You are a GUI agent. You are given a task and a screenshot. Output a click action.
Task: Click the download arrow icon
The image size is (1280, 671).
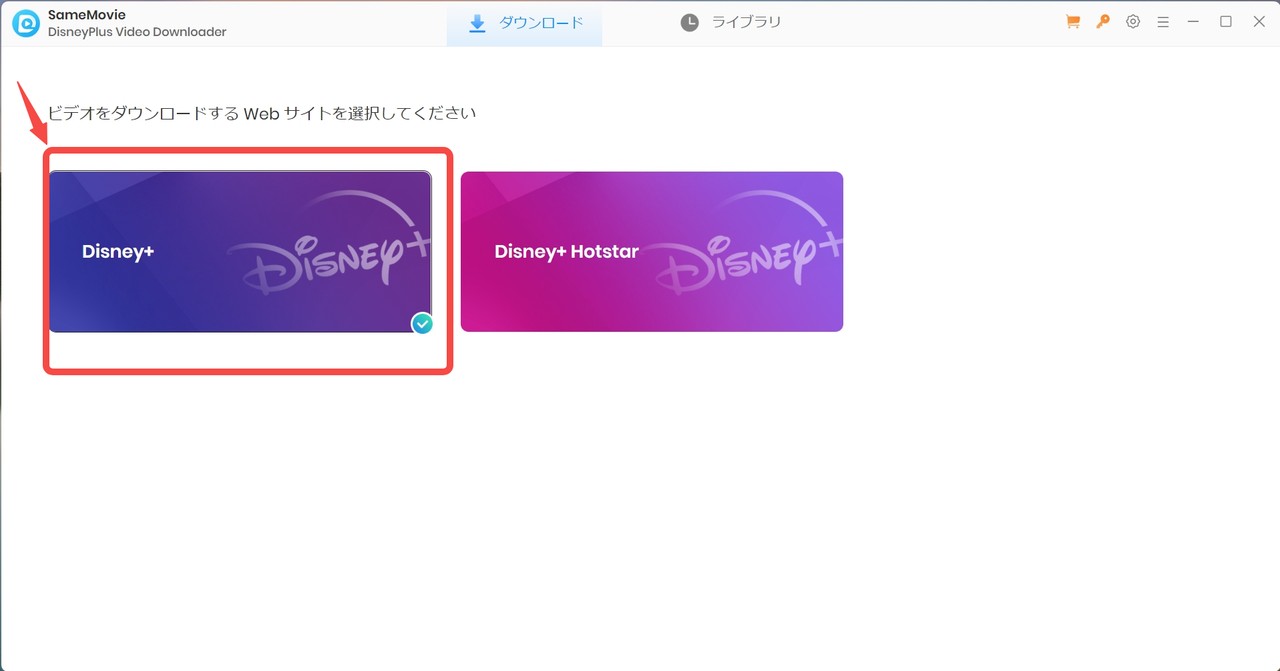[478, 21]
